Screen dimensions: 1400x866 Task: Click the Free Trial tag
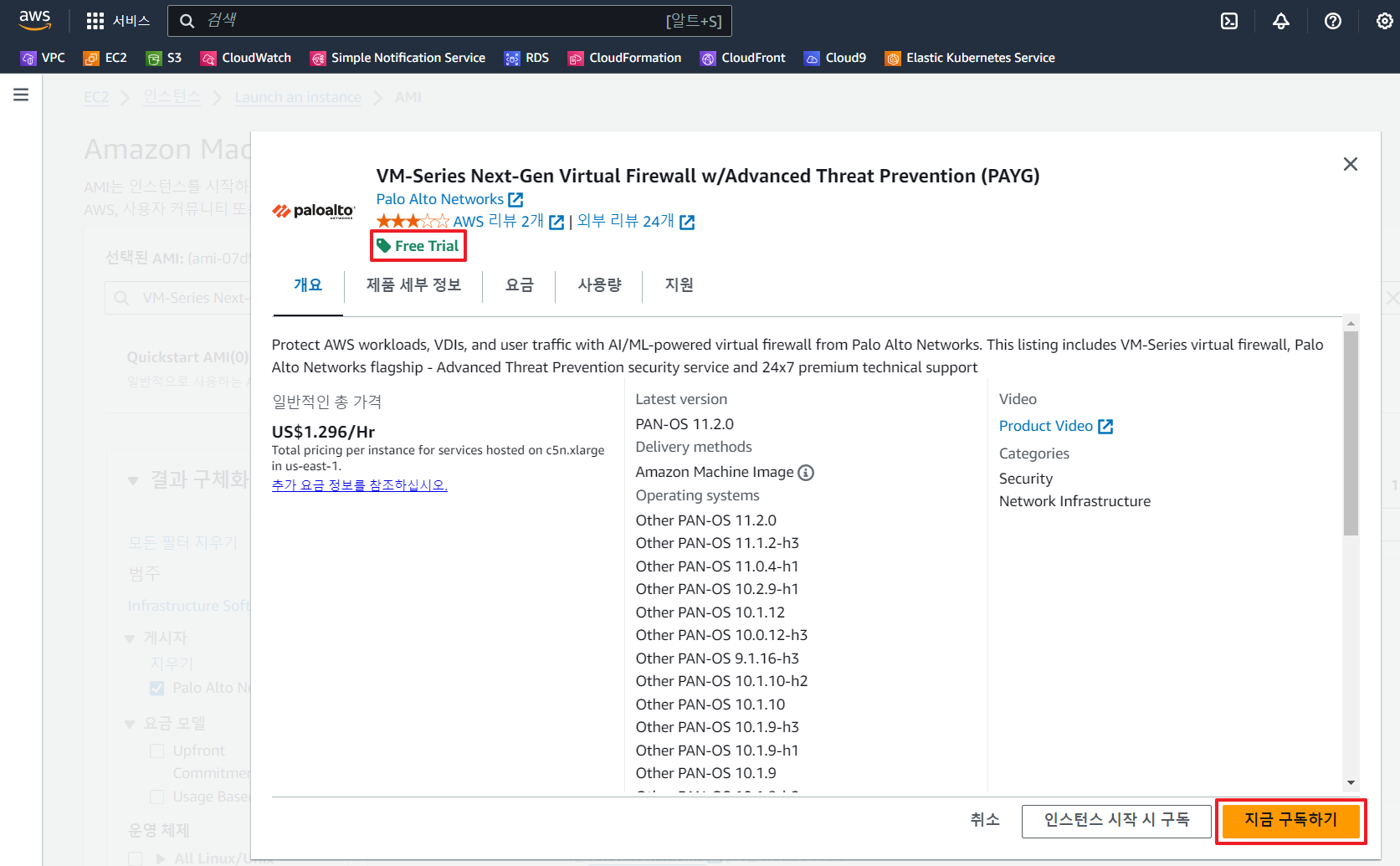418,246
